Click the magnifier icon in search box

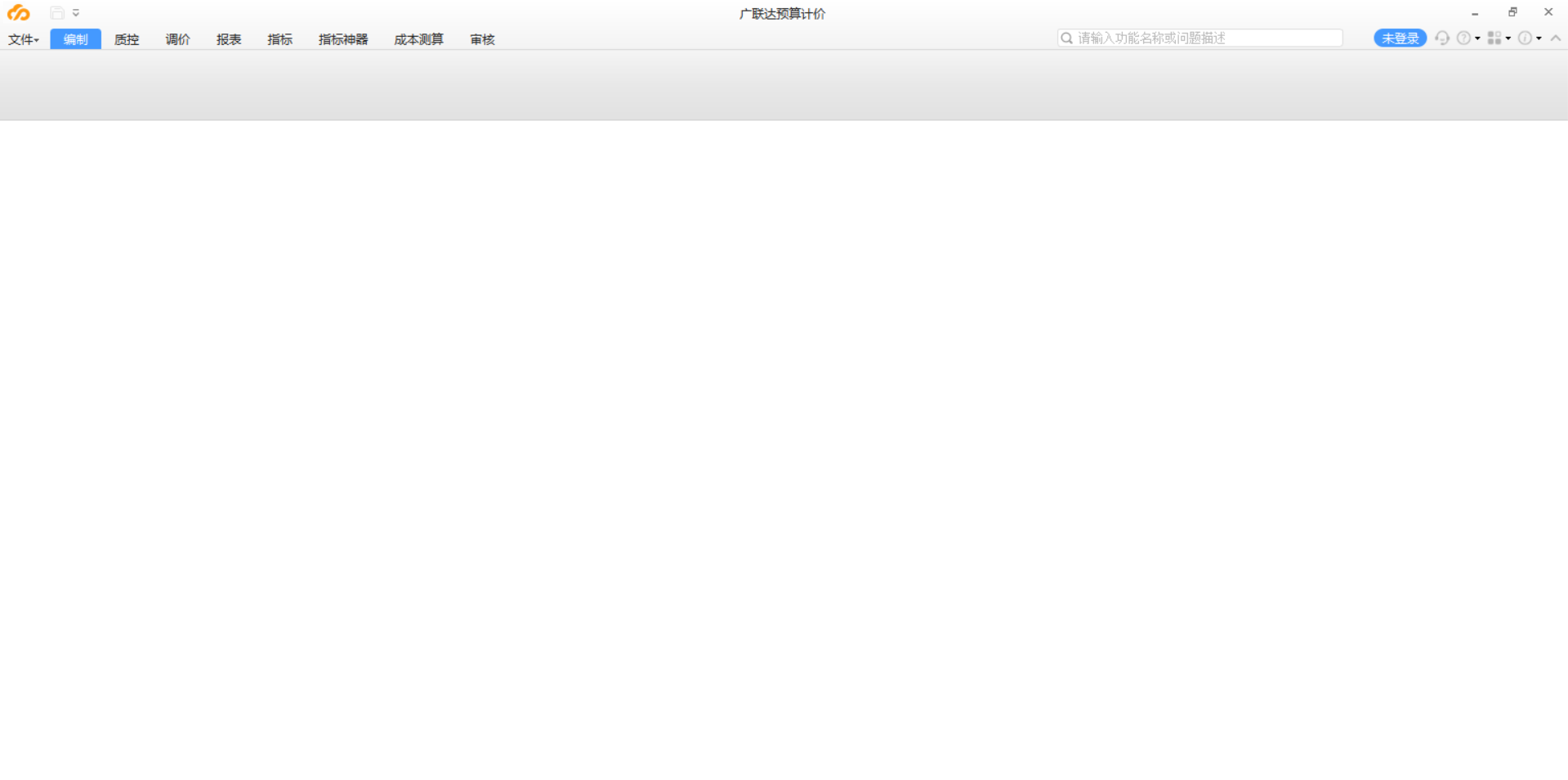coord(1066,38)
